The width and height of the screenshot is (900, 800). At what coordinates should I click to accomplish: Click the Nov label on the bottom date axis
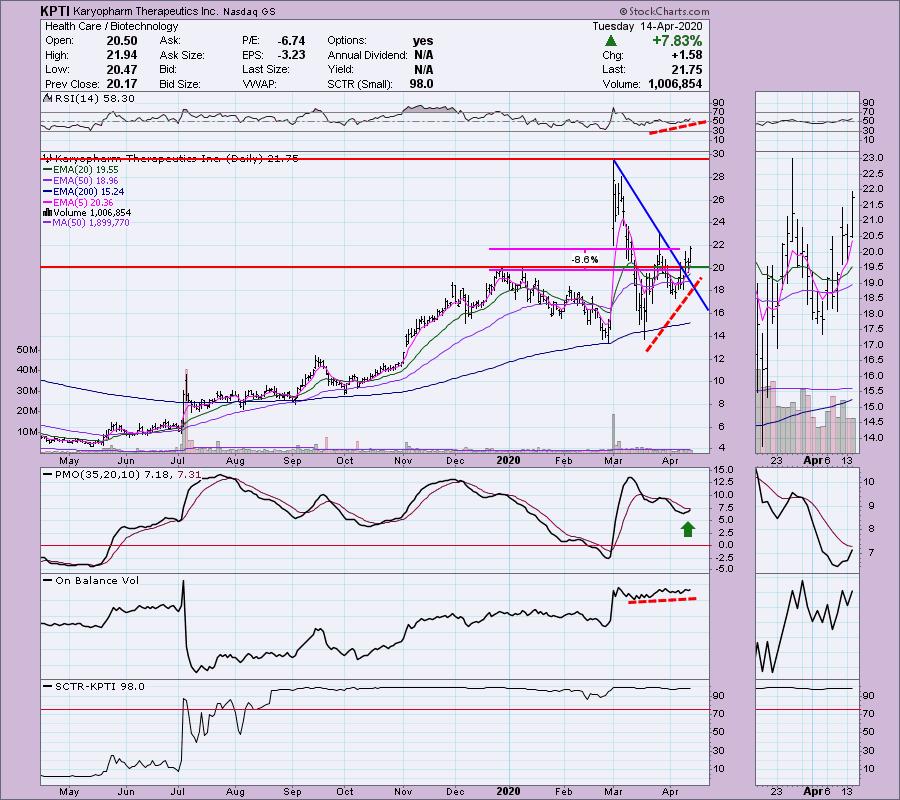click(x=403, y=792)
